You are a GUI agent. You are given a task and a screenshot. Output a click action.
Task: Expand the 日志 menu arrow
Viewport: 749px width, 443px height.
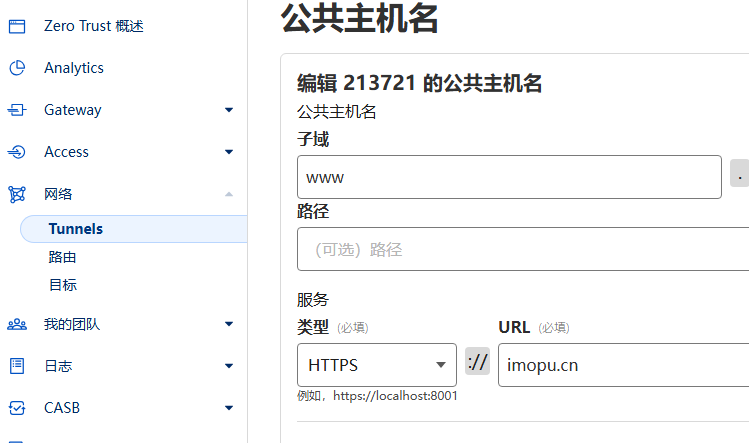tap(229, 366)
